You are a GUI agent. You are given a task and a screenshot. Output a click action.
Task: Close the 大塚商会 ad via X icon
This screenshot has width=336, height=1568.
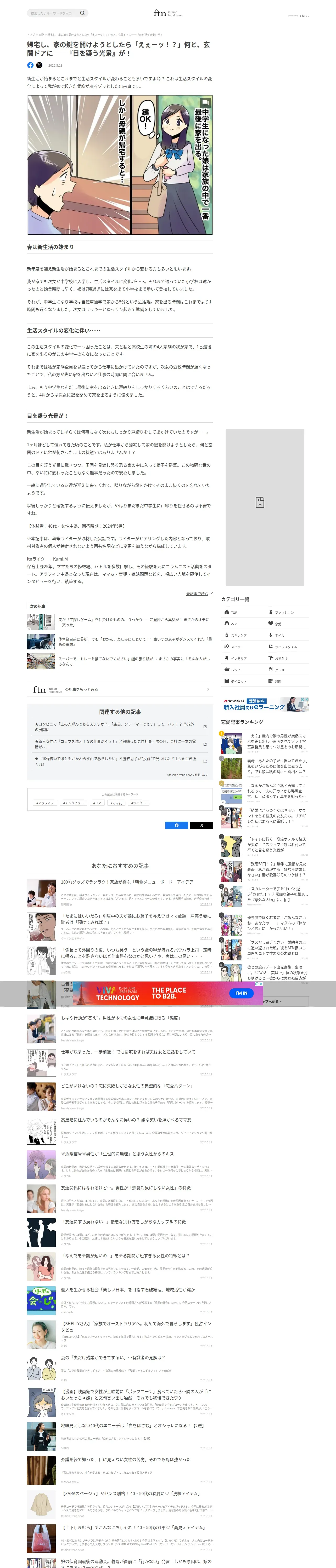(307, 699)
